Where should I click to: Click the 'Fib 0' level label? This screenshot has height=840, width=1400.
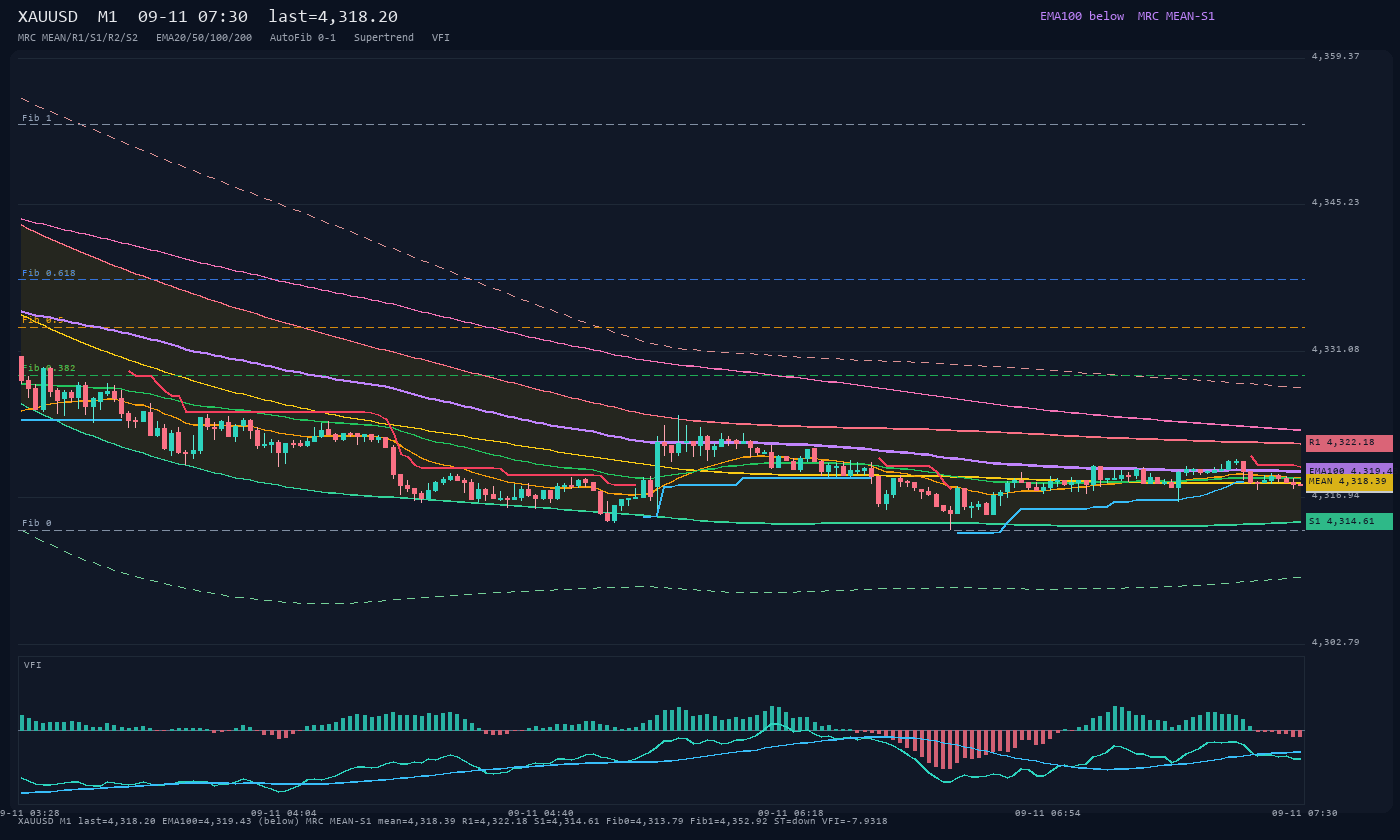37,523
